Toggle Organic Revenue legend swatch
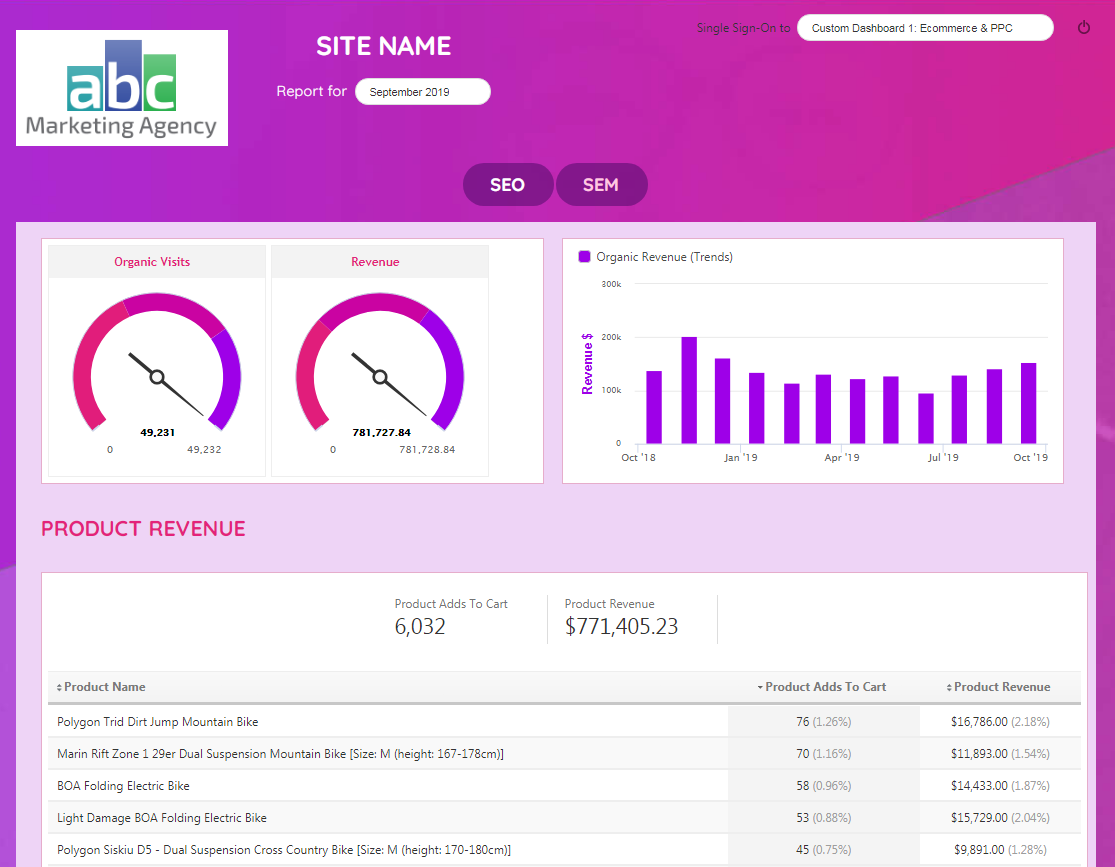 [585, 257]
